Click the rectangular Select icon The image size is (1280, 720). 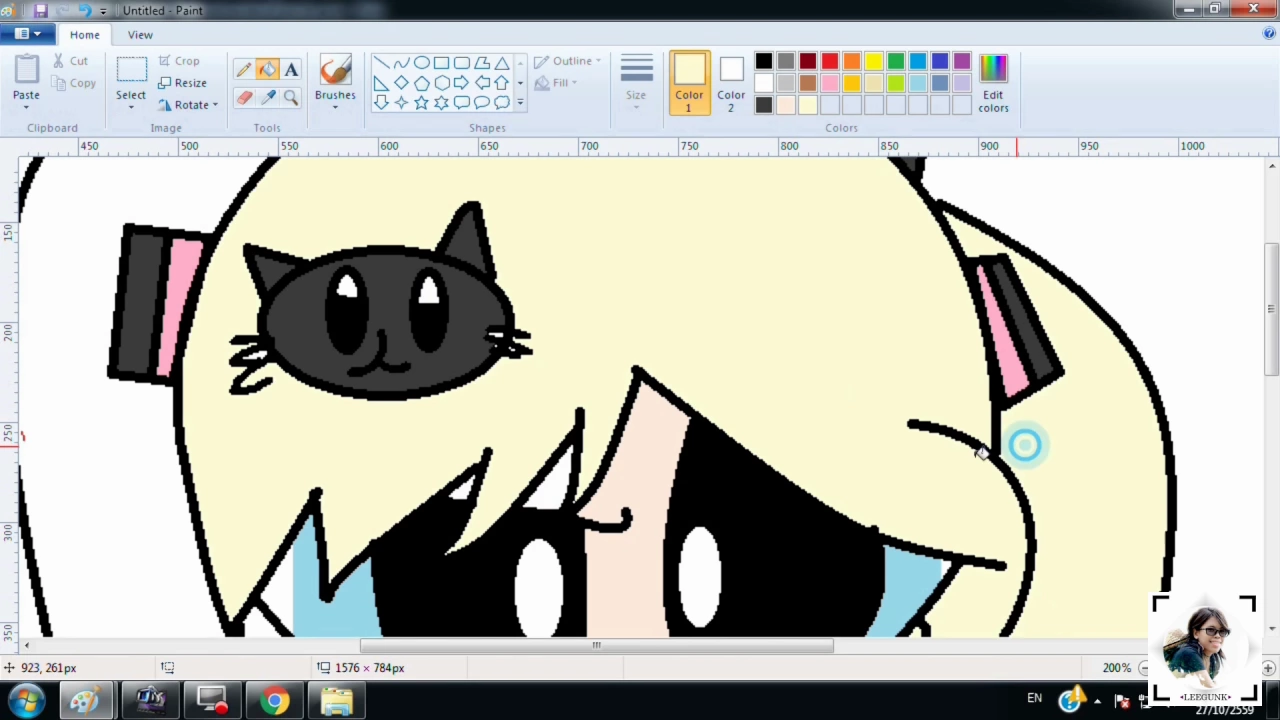click(x=131, y=70)
